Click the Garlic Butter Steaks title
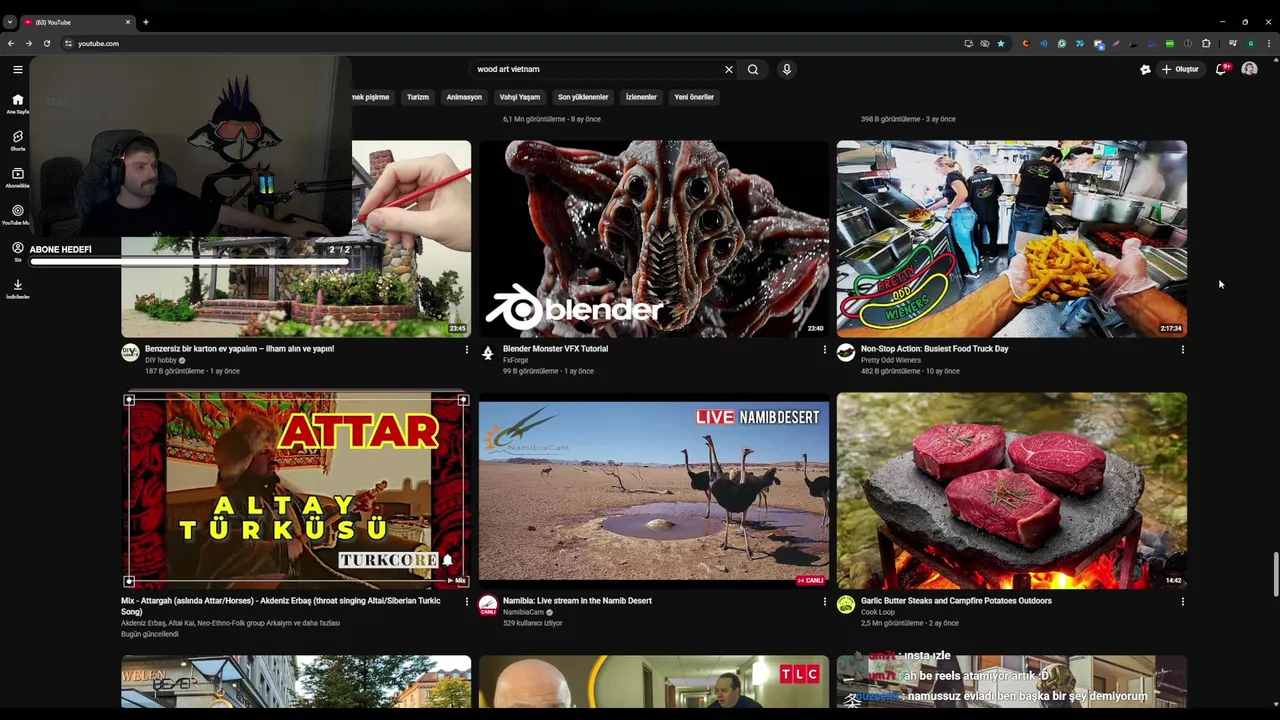 956,601
